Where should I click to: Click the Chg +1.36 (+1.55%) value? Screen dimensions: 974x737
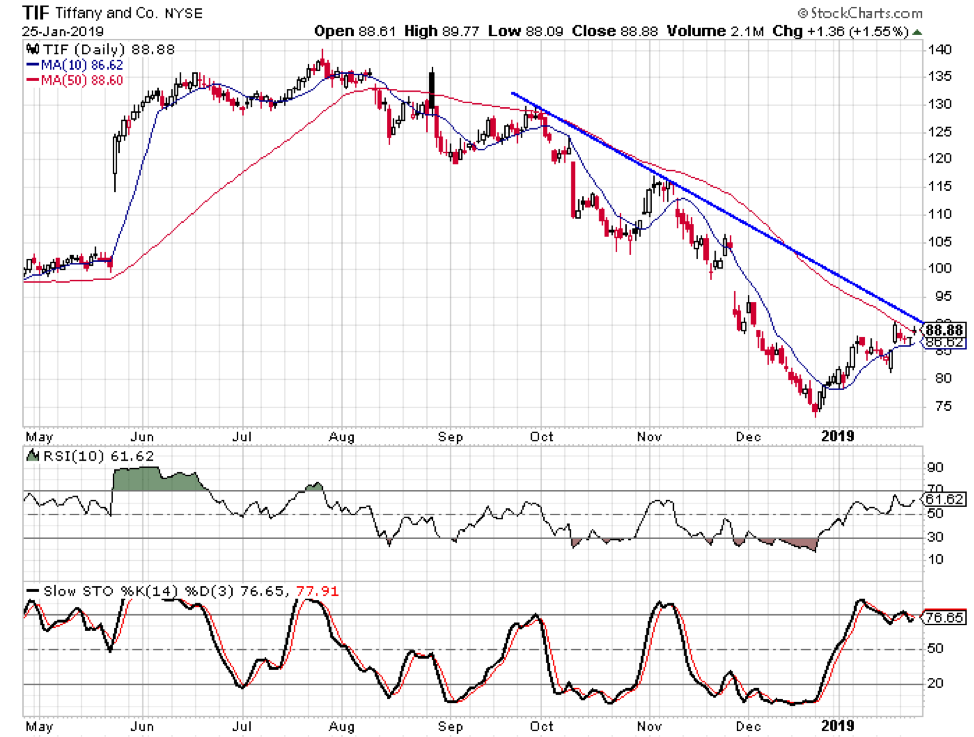841,31
